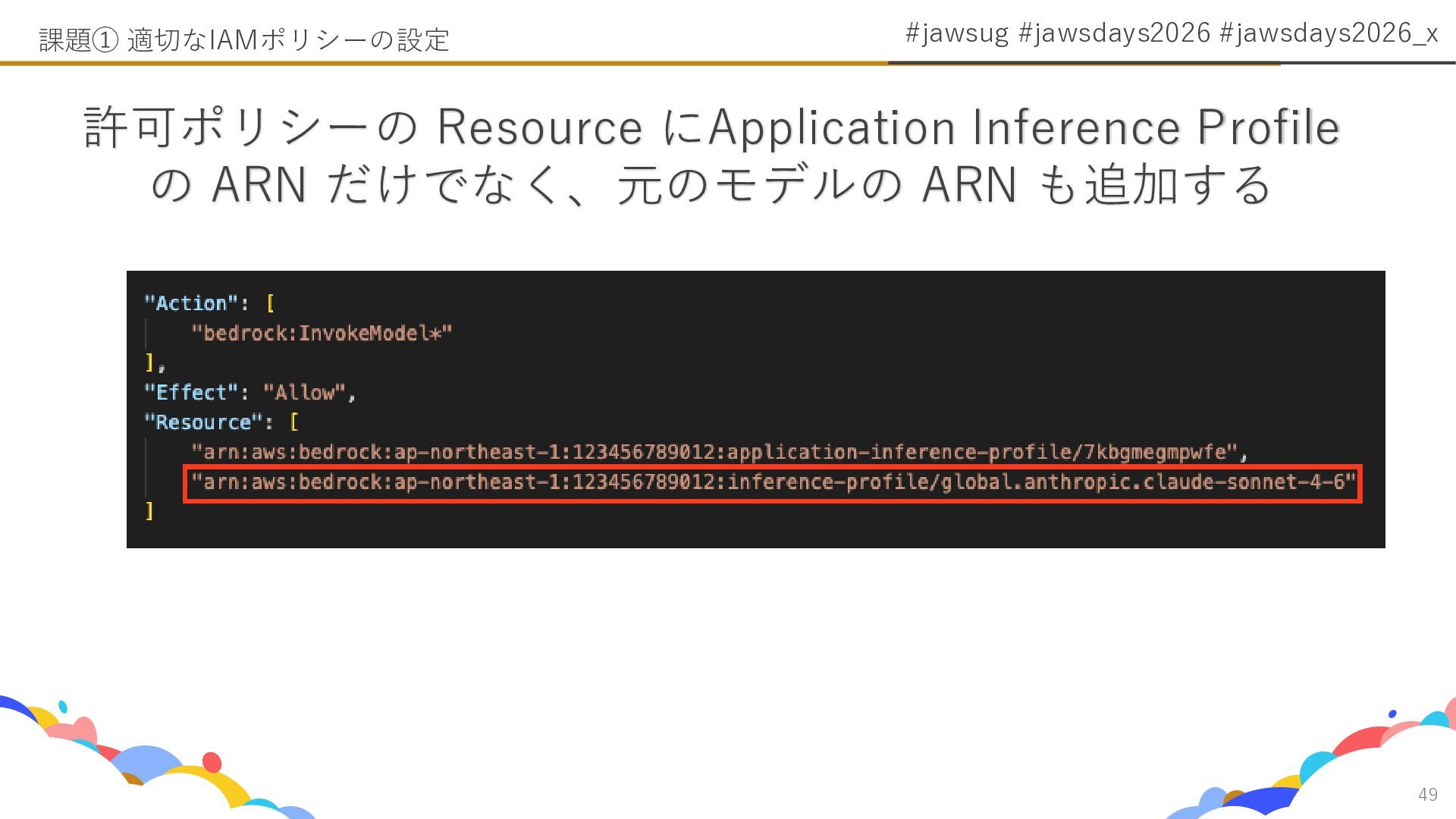Click the "bedrock:InvokeModel*" string

(322, 334)
